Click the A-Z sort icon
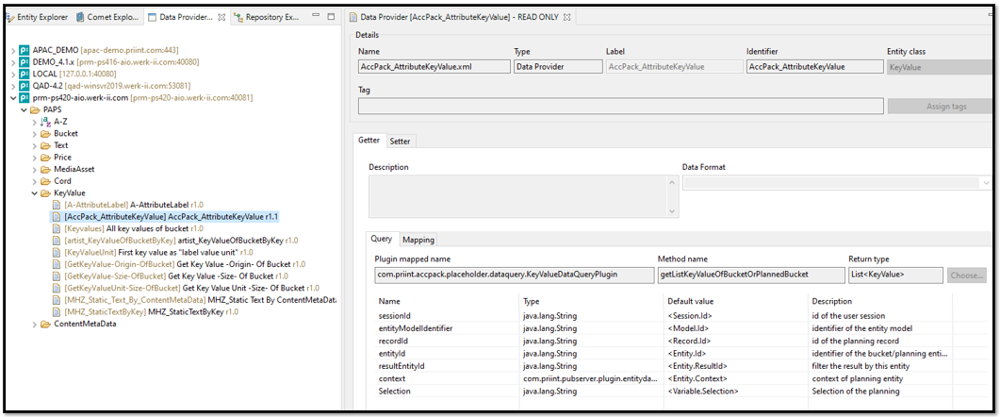 45,121
